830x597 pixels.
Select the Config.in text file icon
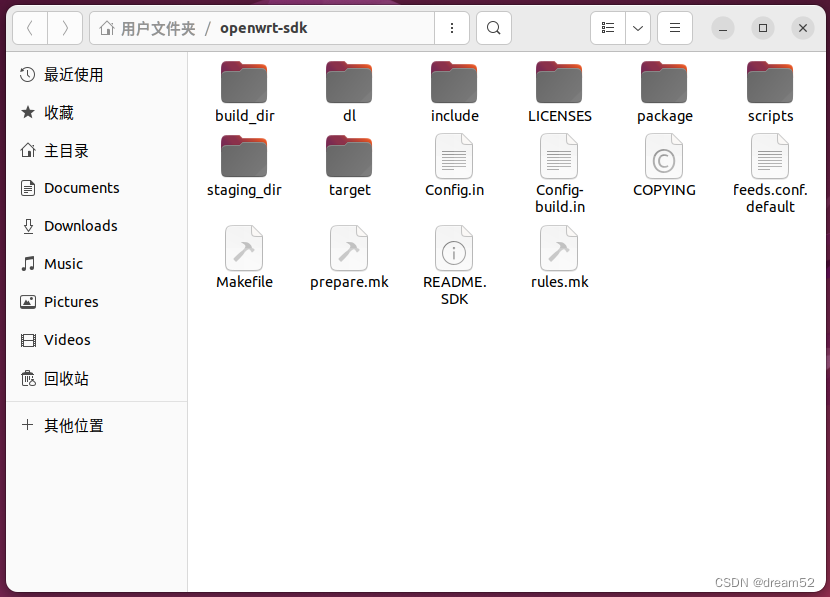coord(454,156)
